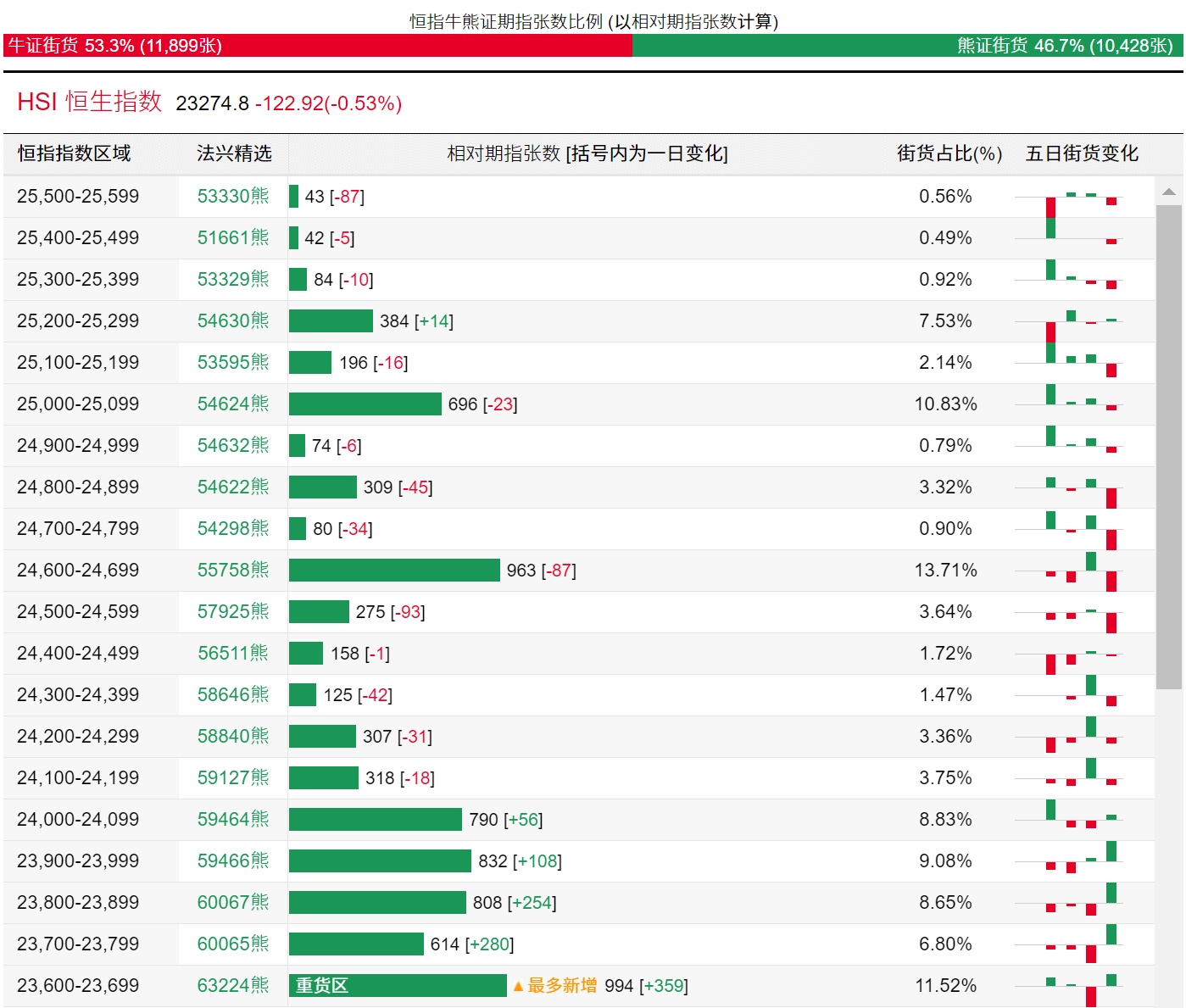
Task: Go to warrant 63224熊
Action: pyautogui.click(x=233, y=985)
